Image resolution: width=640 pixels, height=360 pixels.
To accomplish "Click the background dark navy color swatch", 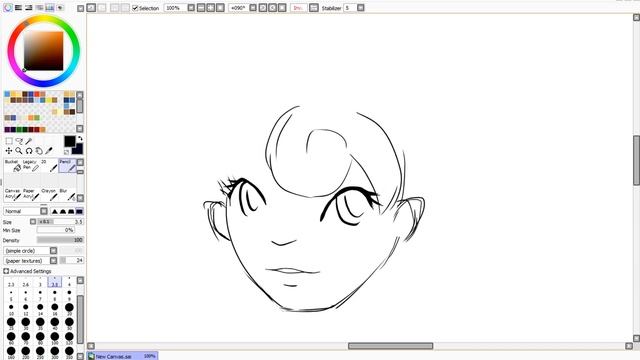I will click(x=78, y=149).
